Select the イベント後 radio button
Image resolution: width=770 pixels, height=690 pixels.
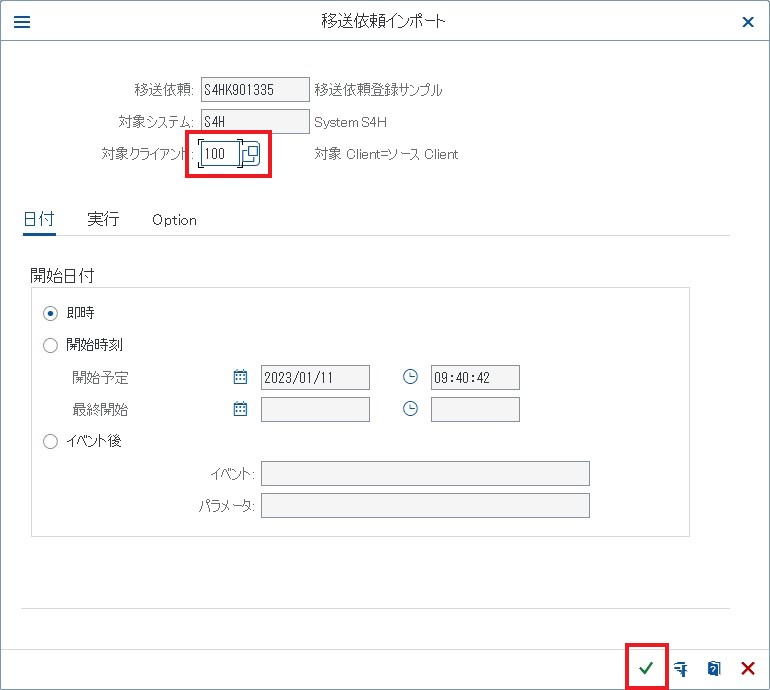(x=51, y=441)
